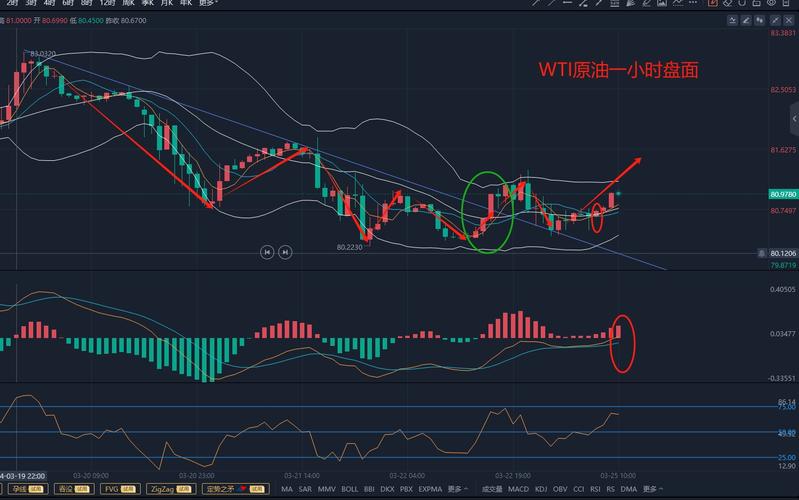Open the FVG trial indicator

(x=113, y=489)
